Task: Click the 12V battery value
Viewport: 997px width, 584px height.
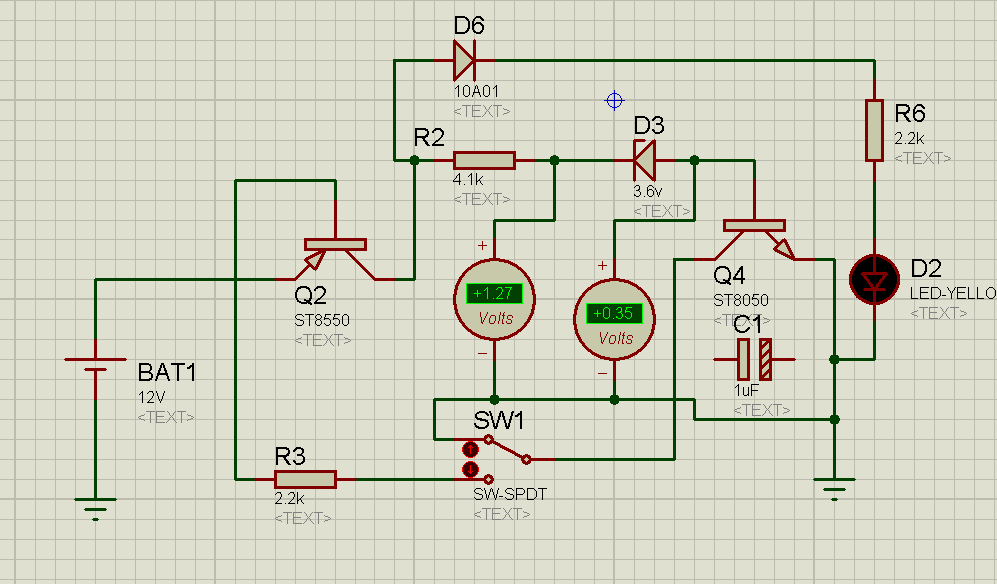Action: click(151, 398)
